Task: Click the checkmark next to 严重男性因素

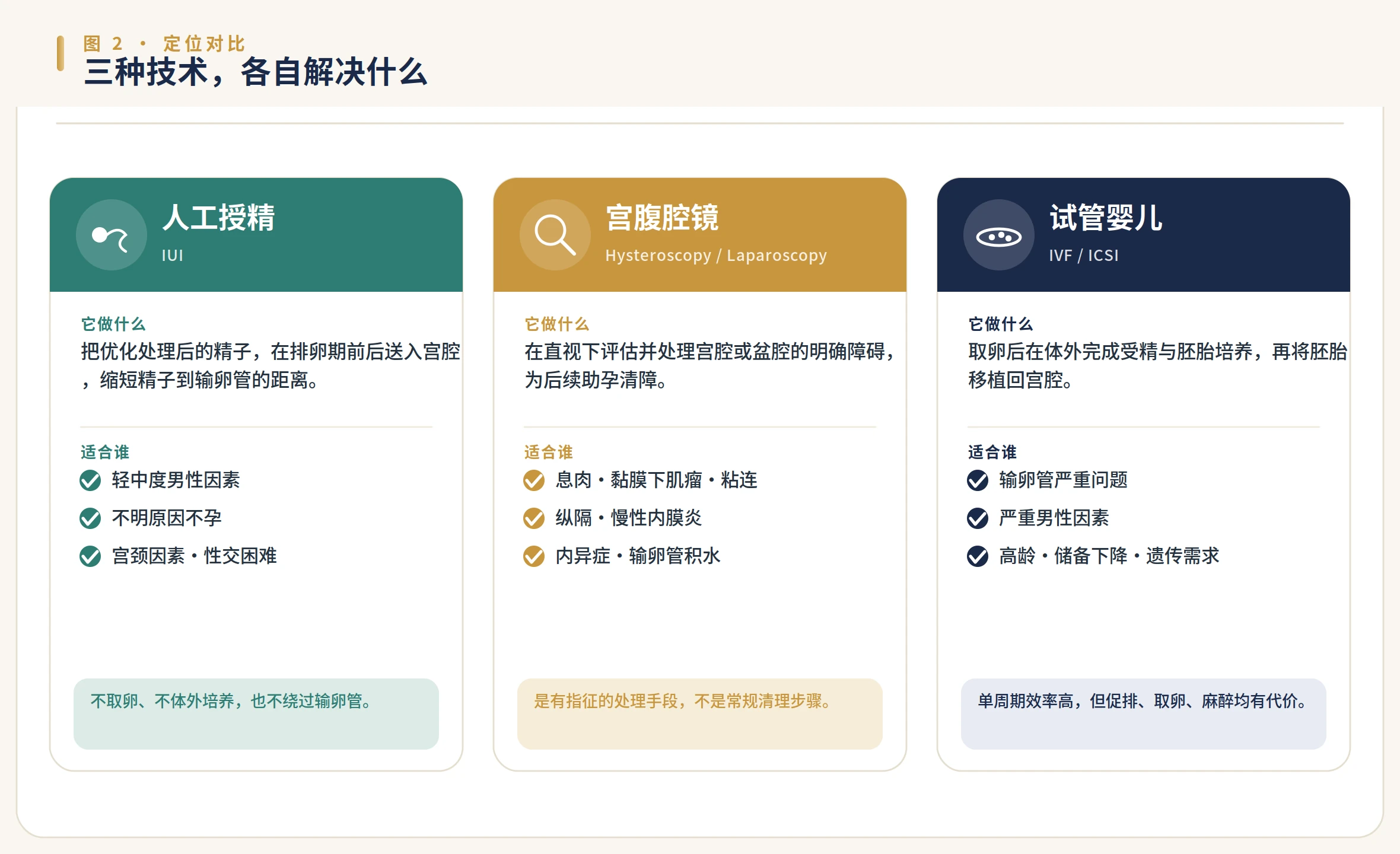Action: [978, 518]
